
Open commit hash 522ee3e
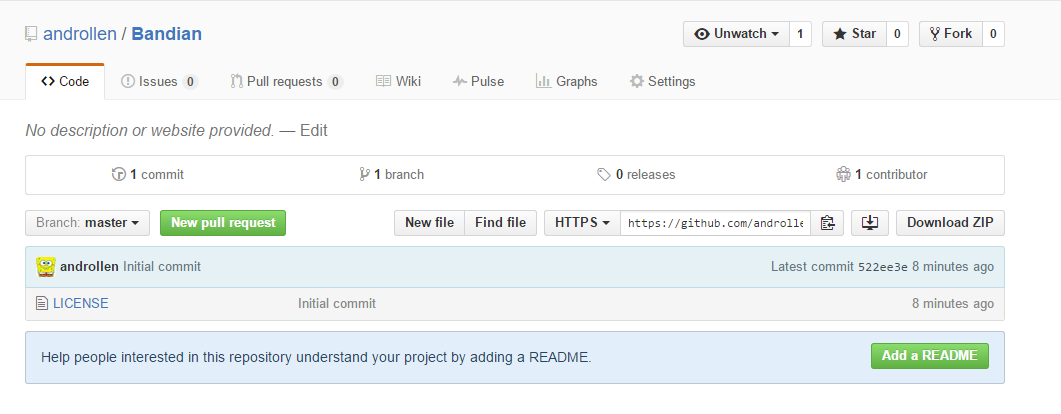pyautogui.click(x=883, y=267)
